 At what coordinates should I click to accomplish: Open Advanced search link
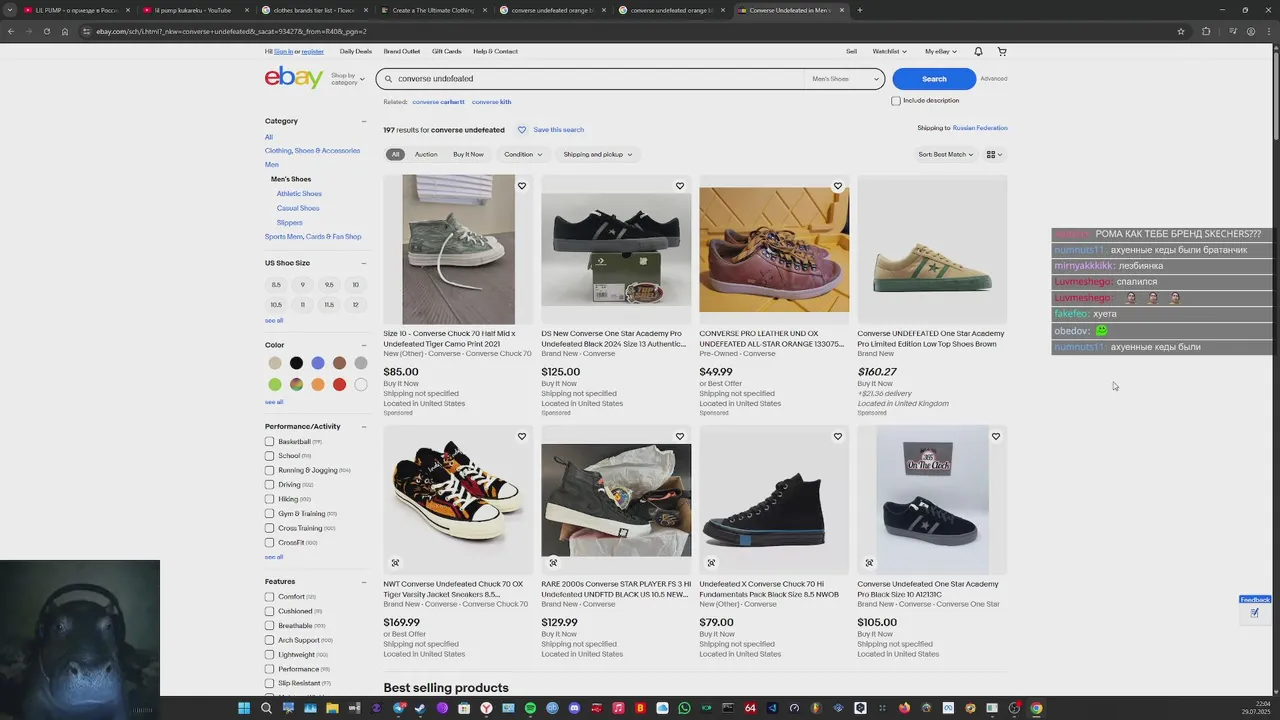pyautogui.click(x=994, y=79)
